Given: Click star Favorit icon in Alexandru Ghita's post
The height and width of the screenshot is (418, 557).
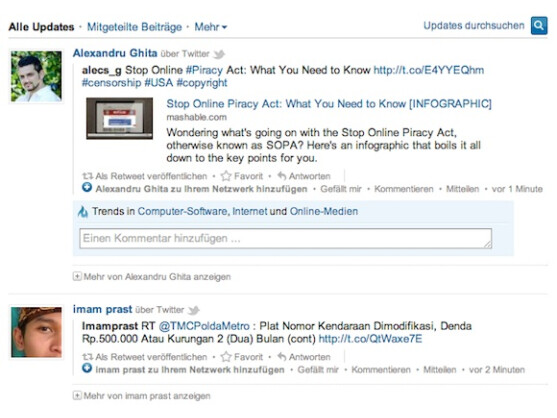Looking at the screenshot, I should pyautogui.click(x=226, y=176).
